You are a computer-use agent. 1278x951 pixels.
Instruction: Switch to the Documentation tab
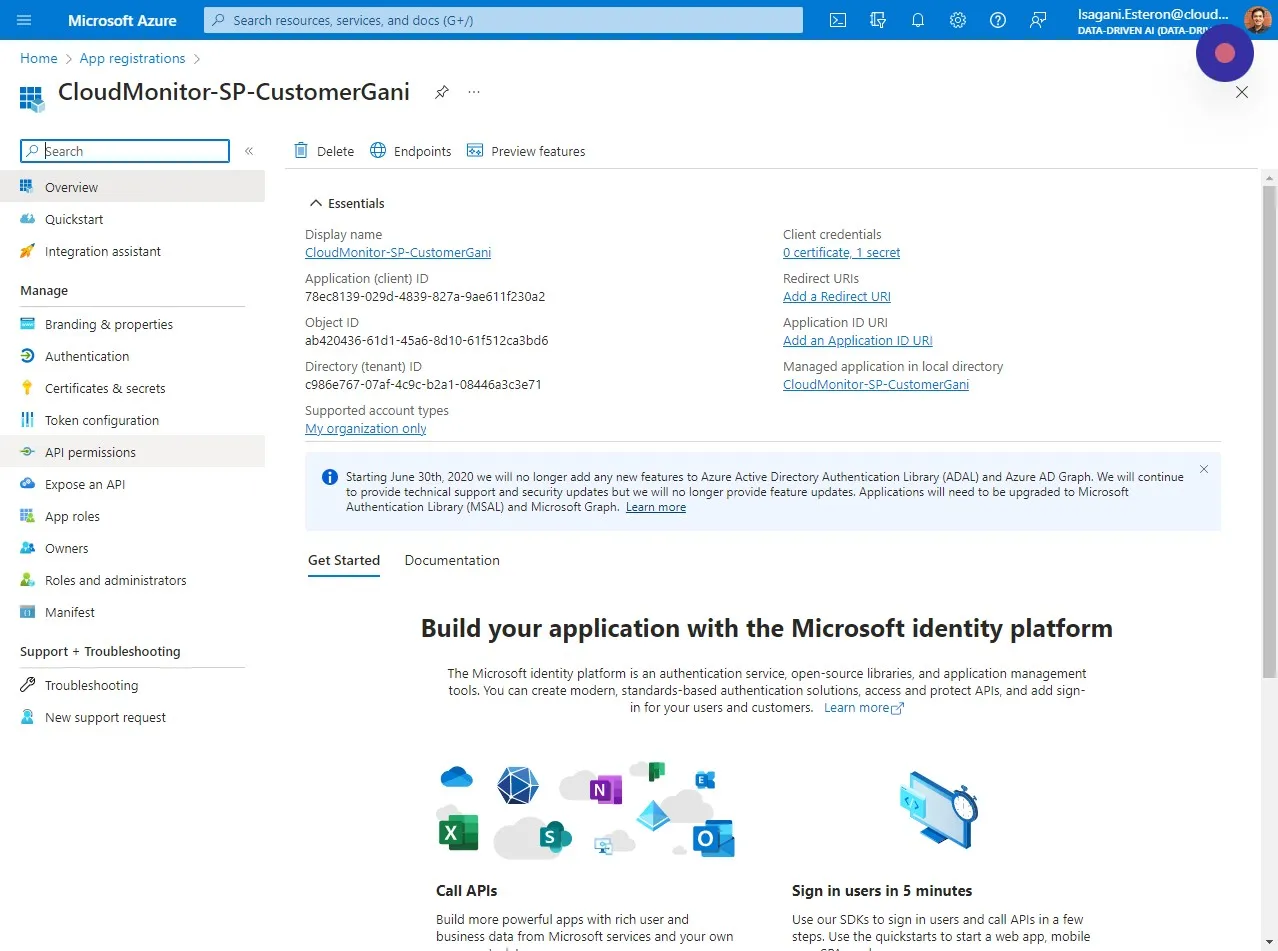tap(452, 560)
